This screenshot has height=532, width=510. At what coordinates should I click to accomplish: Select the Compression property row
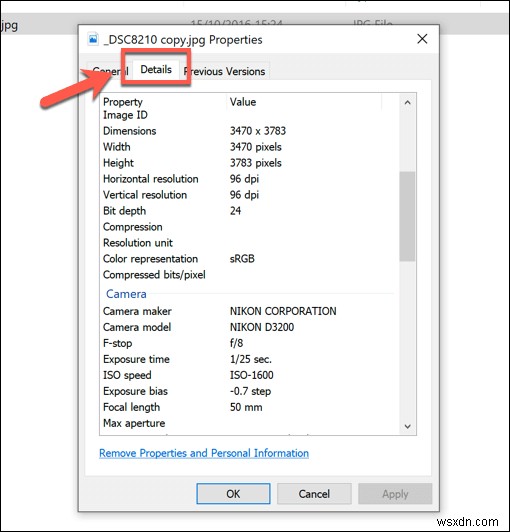pyautogui.click(x=249, y=227)
